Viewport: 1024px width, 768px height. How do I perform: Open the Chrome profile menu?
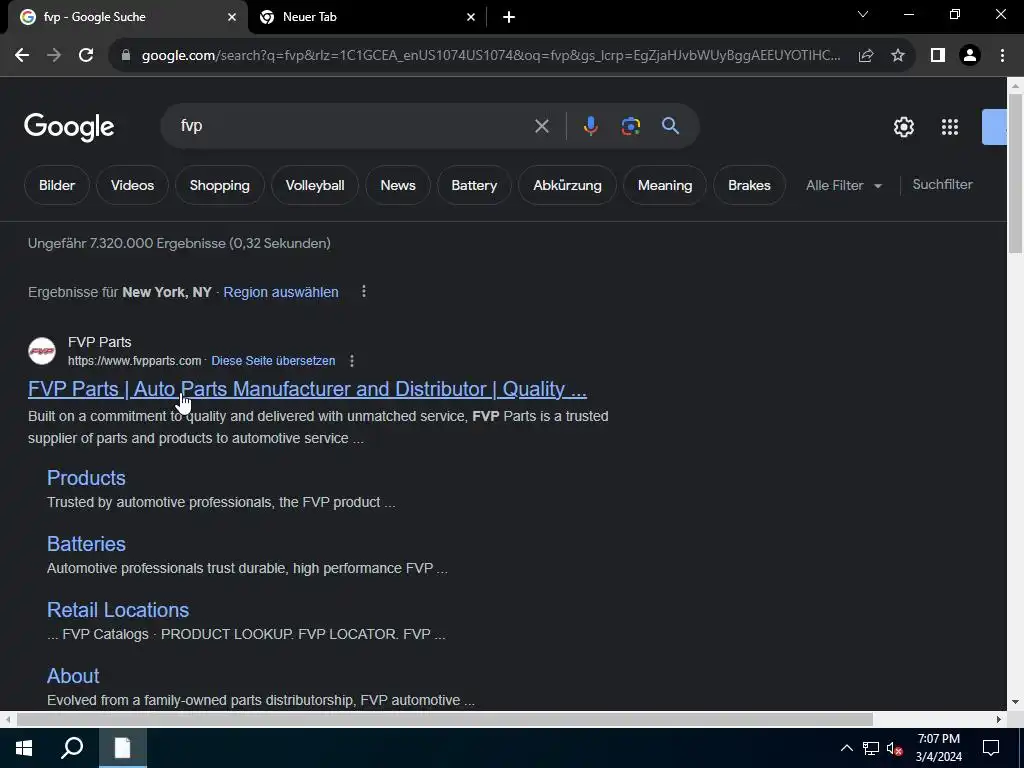(970, 56)
